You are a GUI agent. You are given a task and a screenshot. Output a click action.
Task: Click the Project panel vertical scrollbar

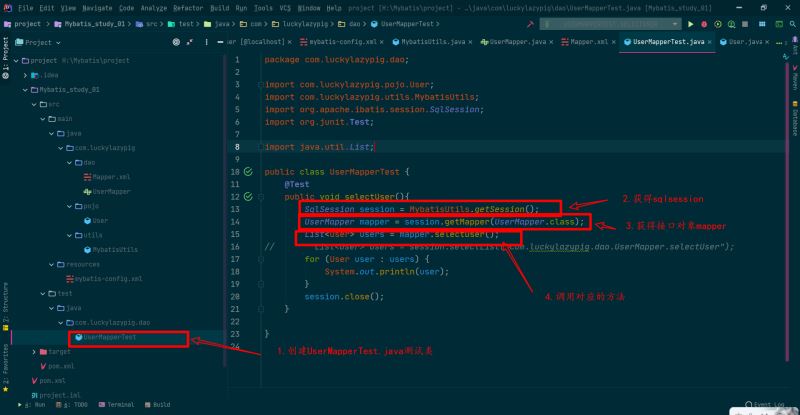224,209
